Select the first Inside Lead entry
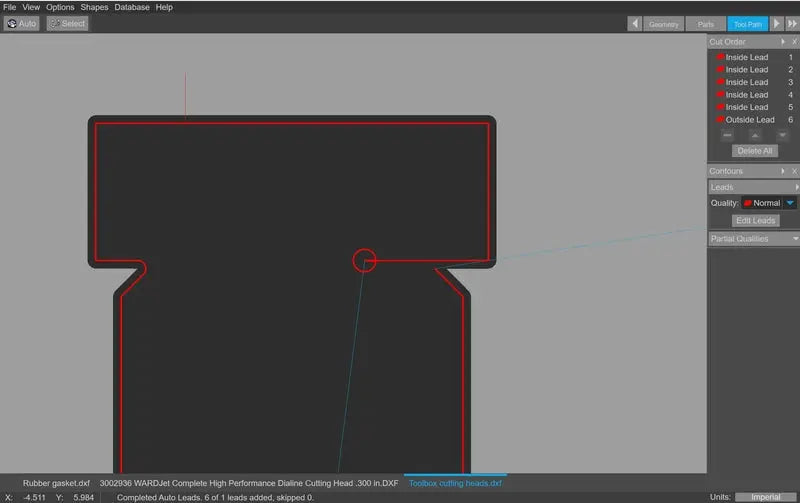800x503 pixels. tap(746, 58)
